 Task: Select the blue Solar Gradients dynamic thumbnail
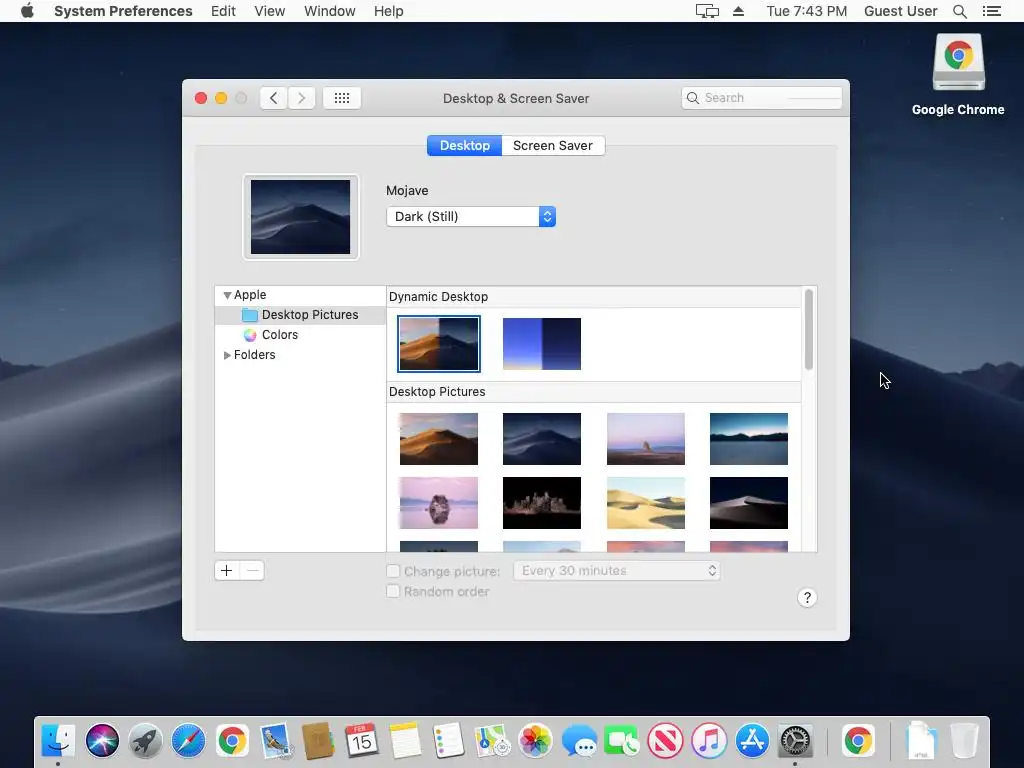(541, 344)
